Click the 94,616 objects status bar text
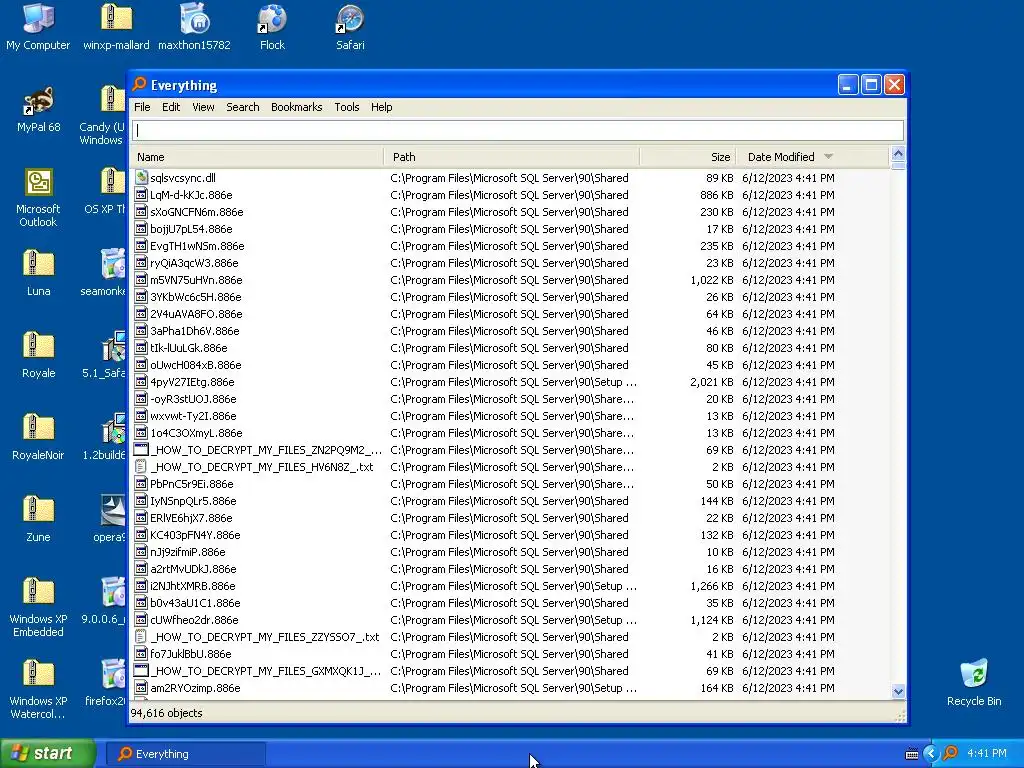1024x768 pixels. (167, 713)
